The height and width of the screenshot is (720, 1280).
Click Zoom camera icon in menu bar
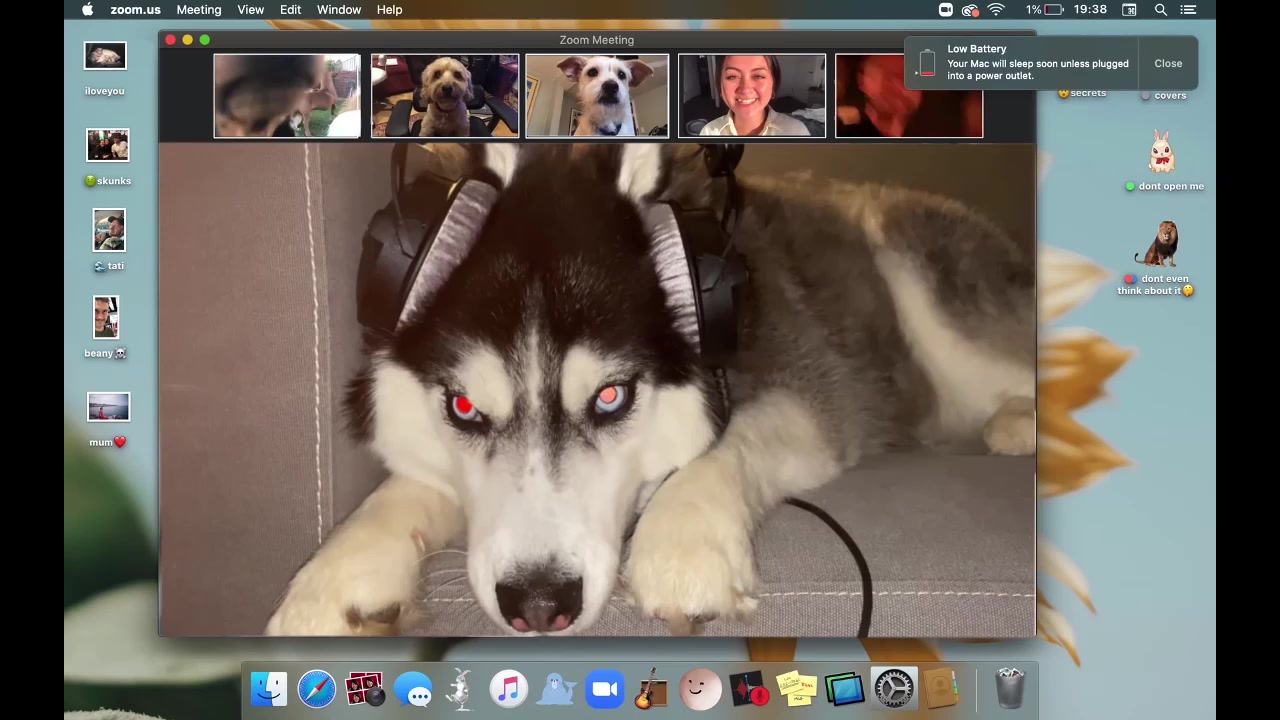tap(945, 10)
